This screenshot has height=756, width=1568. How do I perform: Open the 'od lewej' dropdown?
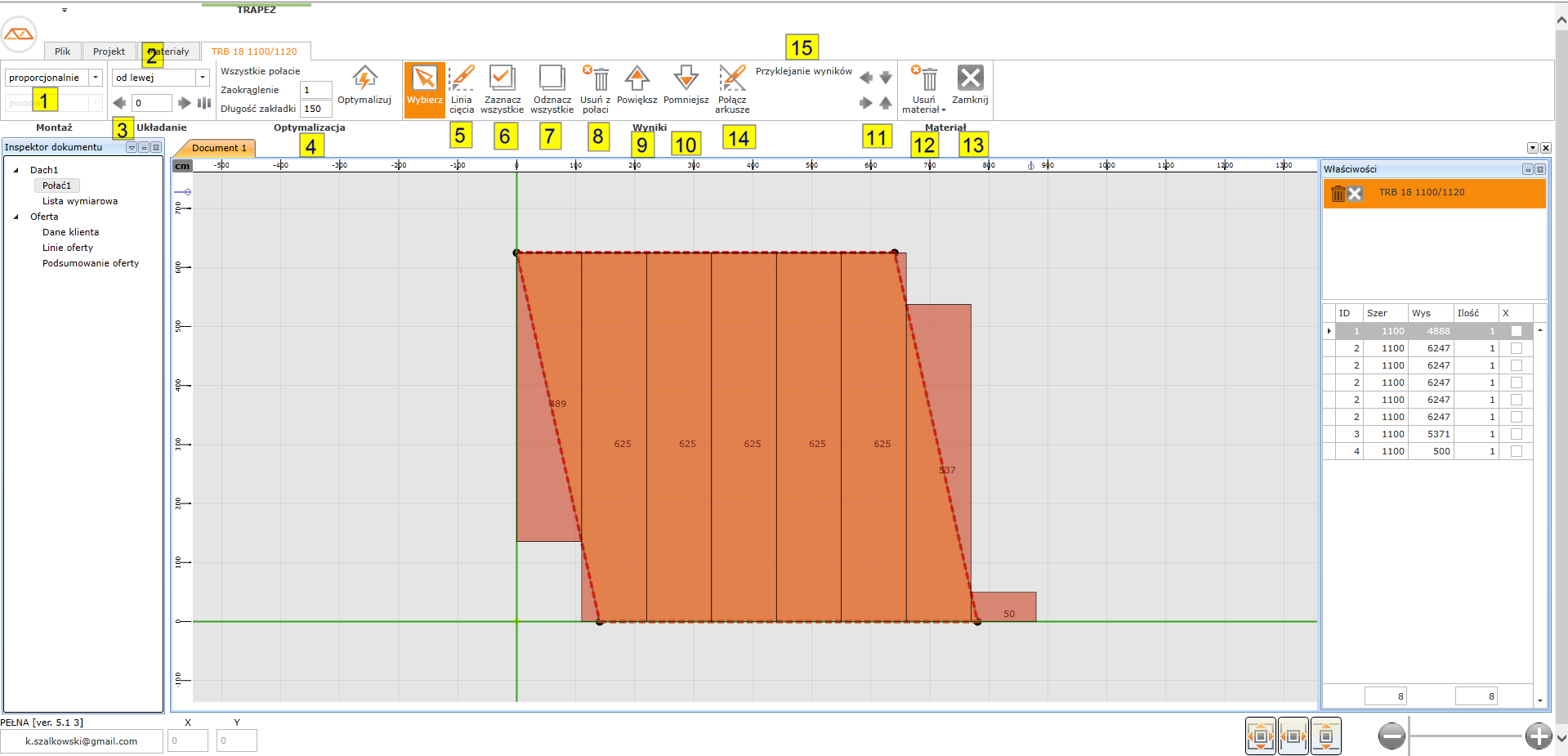203,78
